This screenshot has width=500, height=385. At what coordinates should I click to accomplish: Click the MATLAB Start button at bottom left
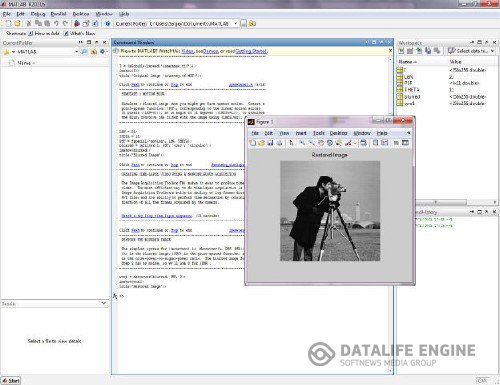point(11,380)
